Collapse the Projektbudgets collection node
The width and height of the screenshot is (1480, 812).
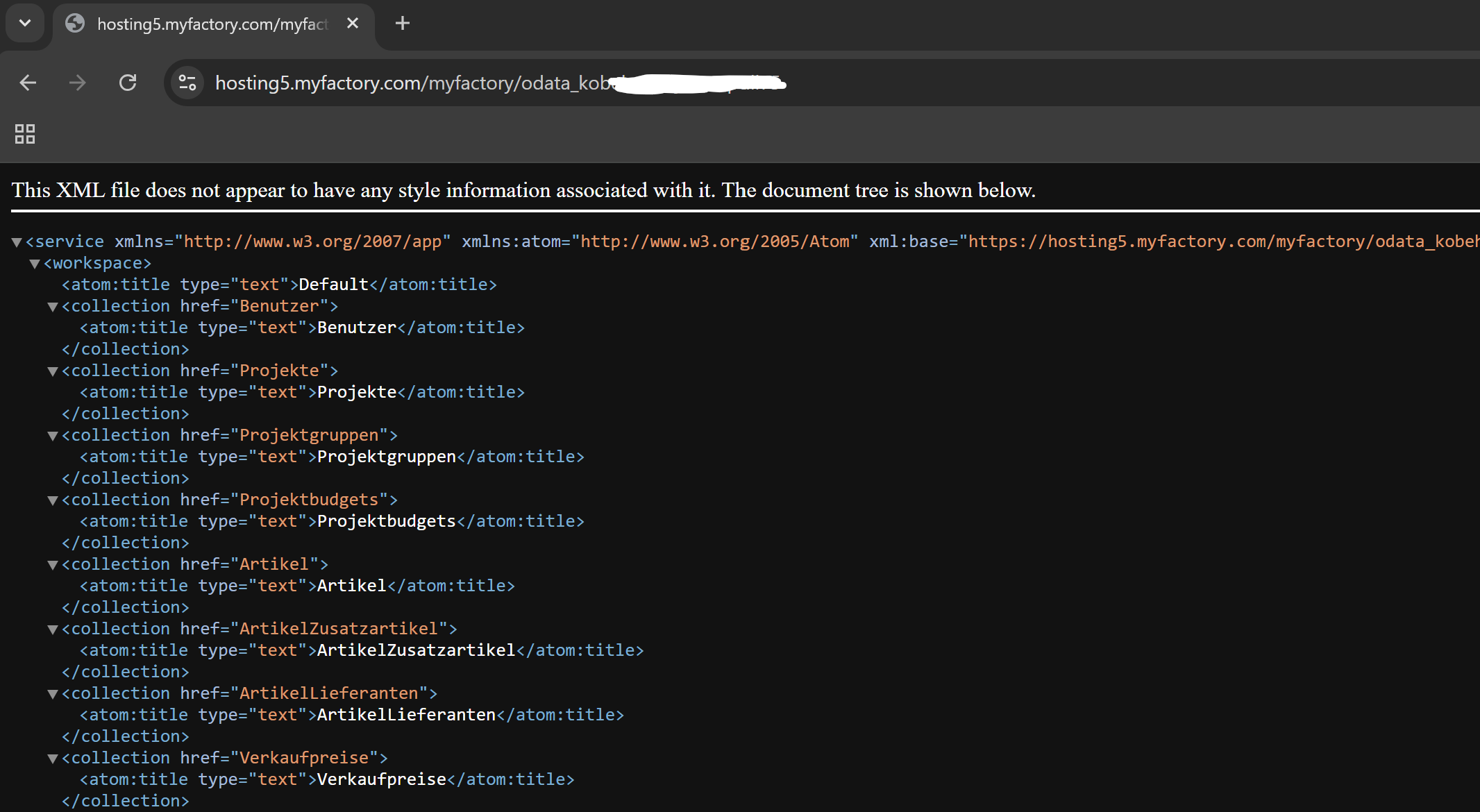(53, 500)
